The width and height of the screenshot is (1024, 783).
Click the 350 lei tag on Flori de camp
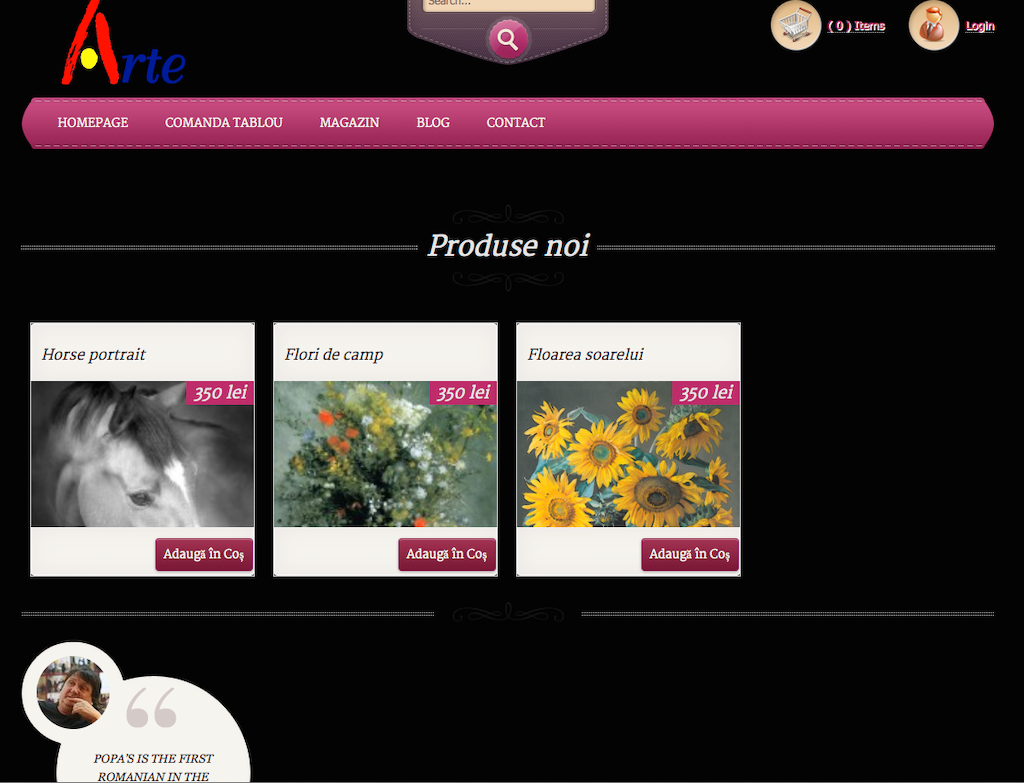463,392
